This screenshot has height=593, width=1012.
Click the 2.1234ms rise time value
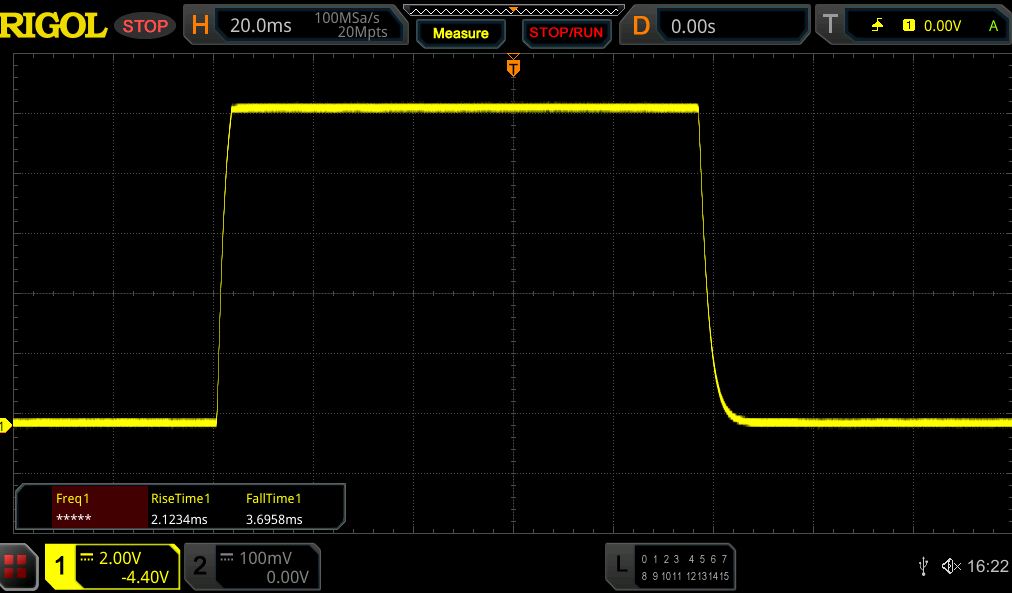179,519
